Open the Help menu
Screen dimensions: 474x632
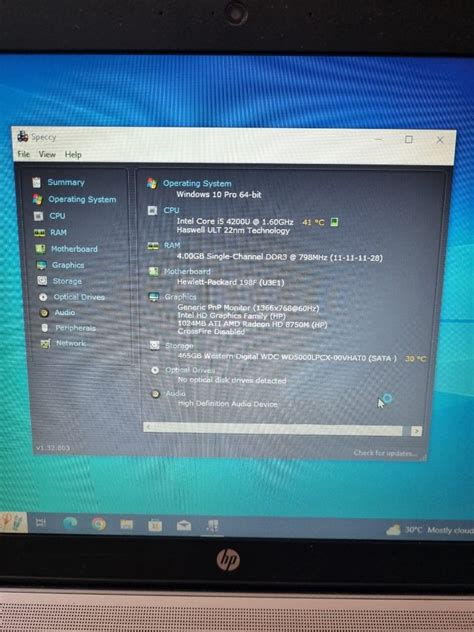73,155
